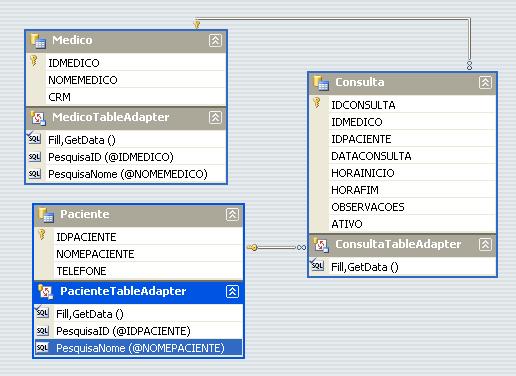The height and width of the screenshot is (376, 516).
Task: Click the PacienteTableAdapter icon
Action: click(x=46, y=292)
